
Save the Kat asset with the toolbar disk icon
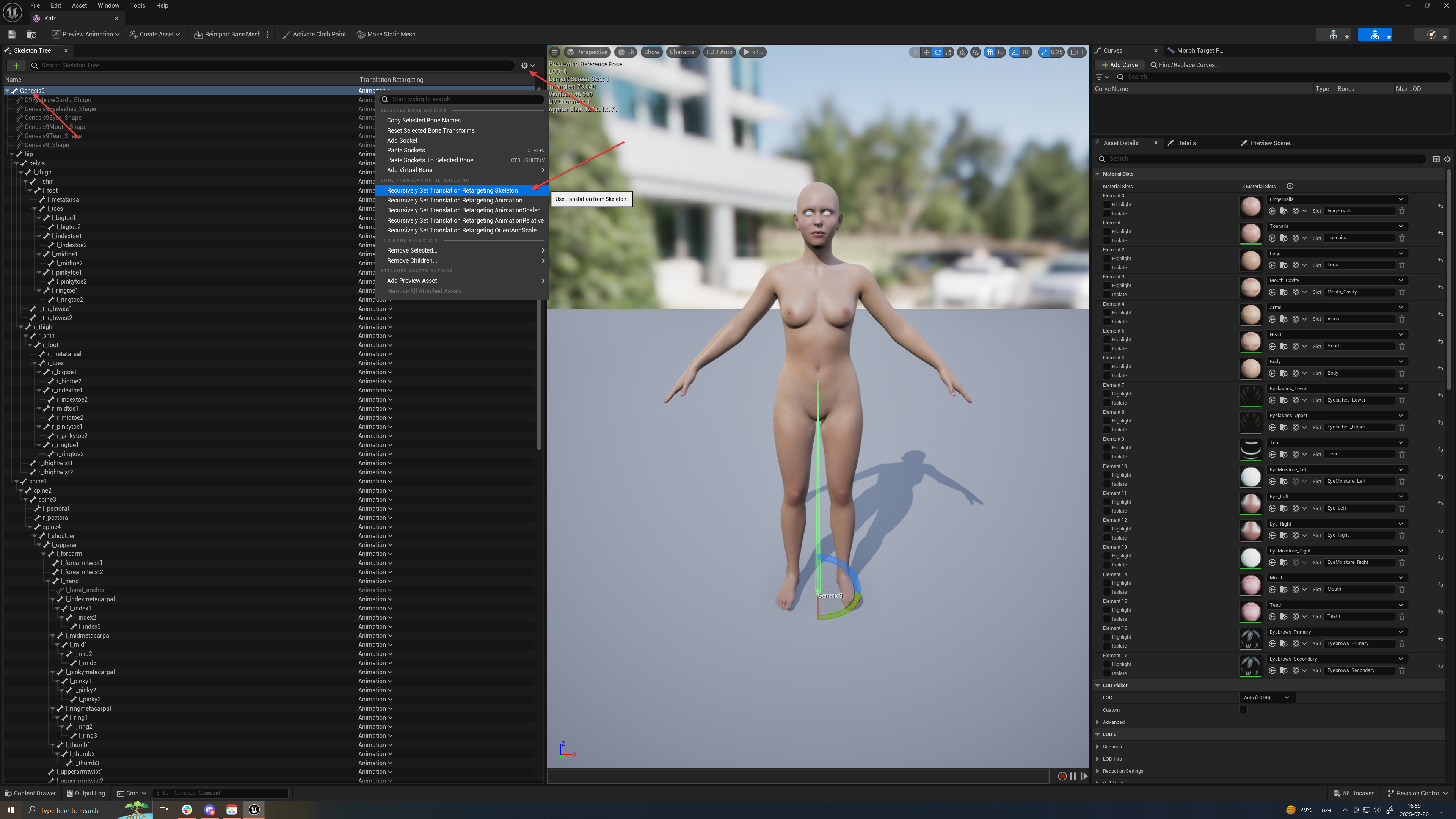11,35
